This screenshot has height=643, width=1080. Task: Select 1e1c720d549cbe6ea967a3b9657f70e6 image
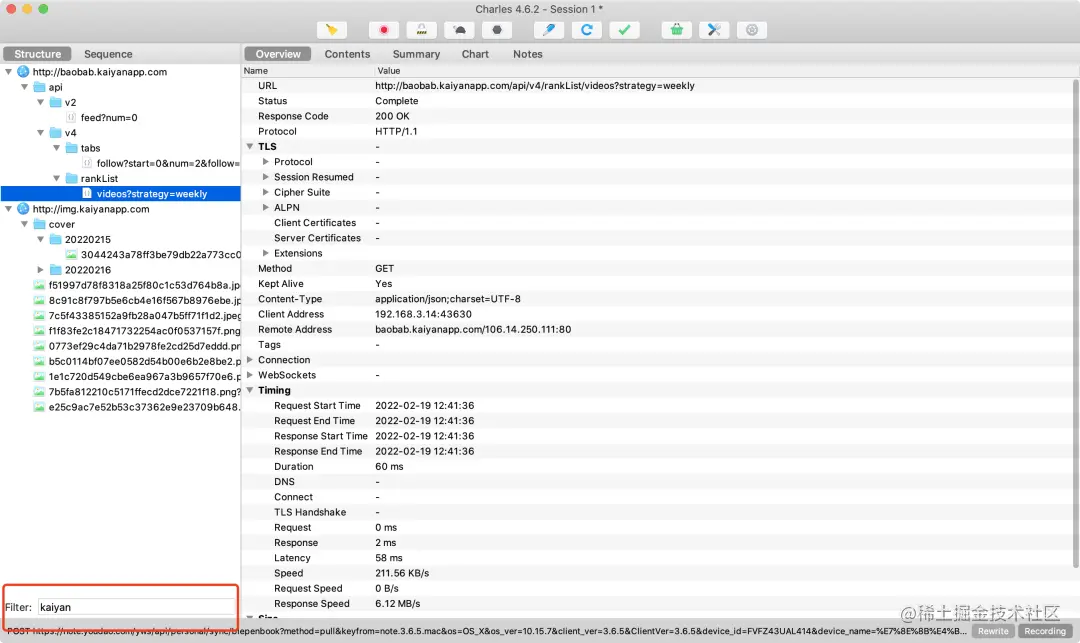pyautogui.click(x=144, y=377)
